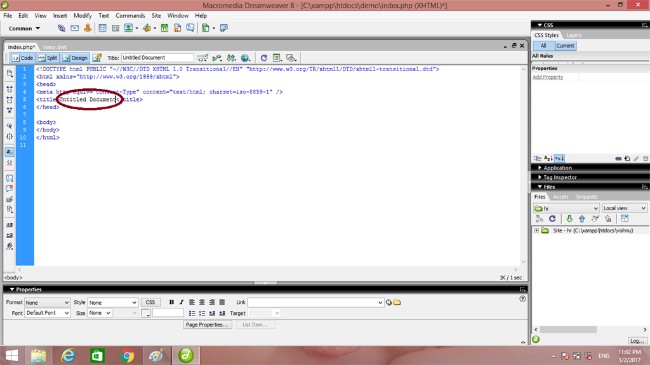Open the Validate Markup icon menu
Viewport: 650px width, 365px height.
(x=216, y=58)
